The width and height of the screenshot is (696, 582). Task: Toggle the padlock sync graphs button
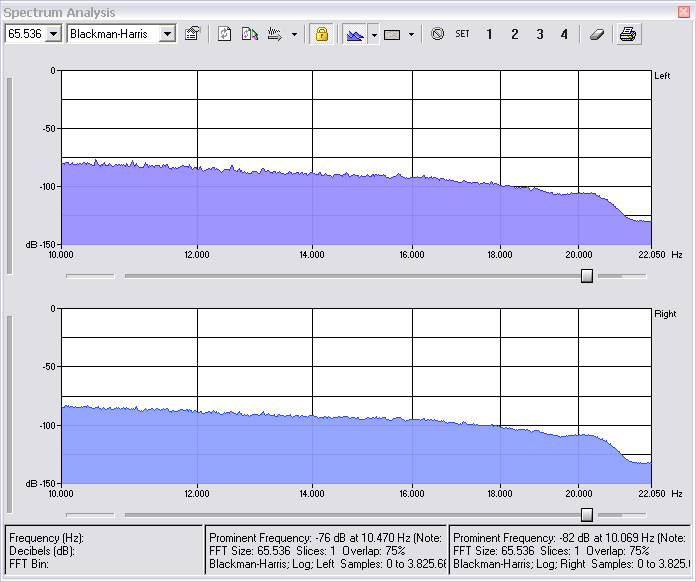tap(321, 34)
